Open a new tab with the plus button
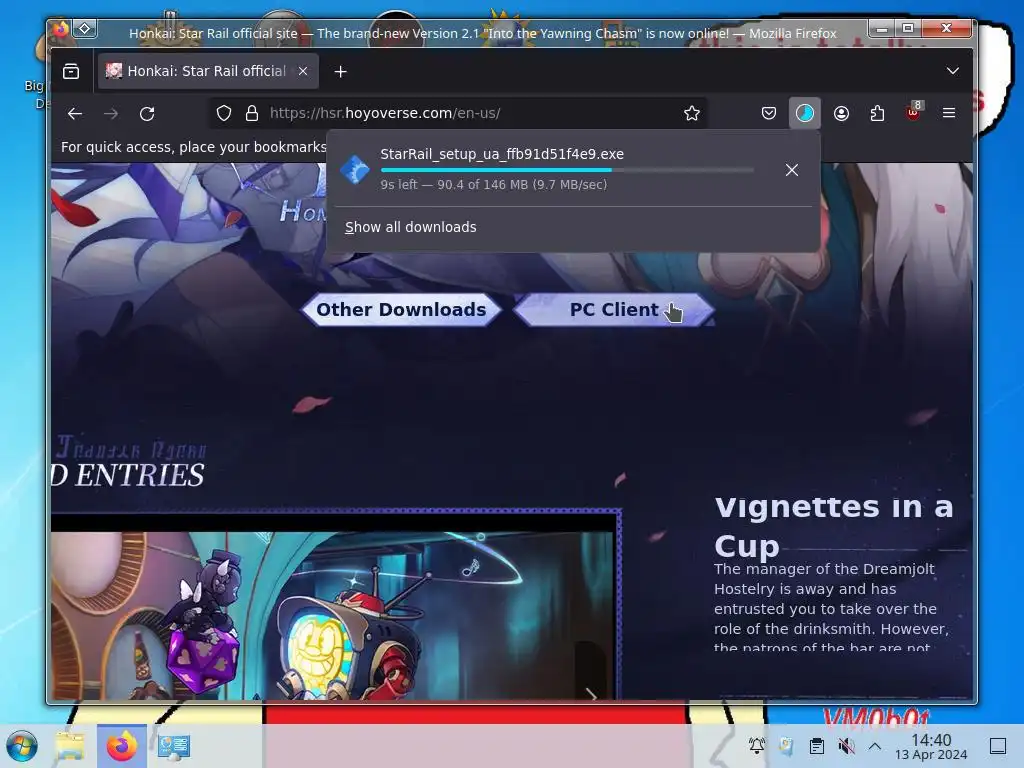The width and height of the screenshot is (1024, 768). (340, 72)
